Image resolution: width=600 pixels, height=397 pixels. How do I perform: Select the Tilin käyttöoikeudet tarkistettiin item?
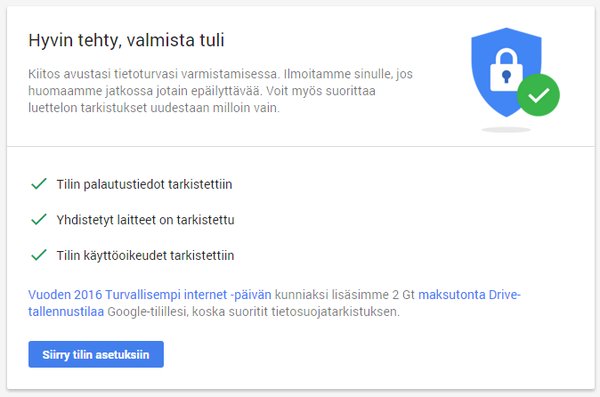point(145,255)
